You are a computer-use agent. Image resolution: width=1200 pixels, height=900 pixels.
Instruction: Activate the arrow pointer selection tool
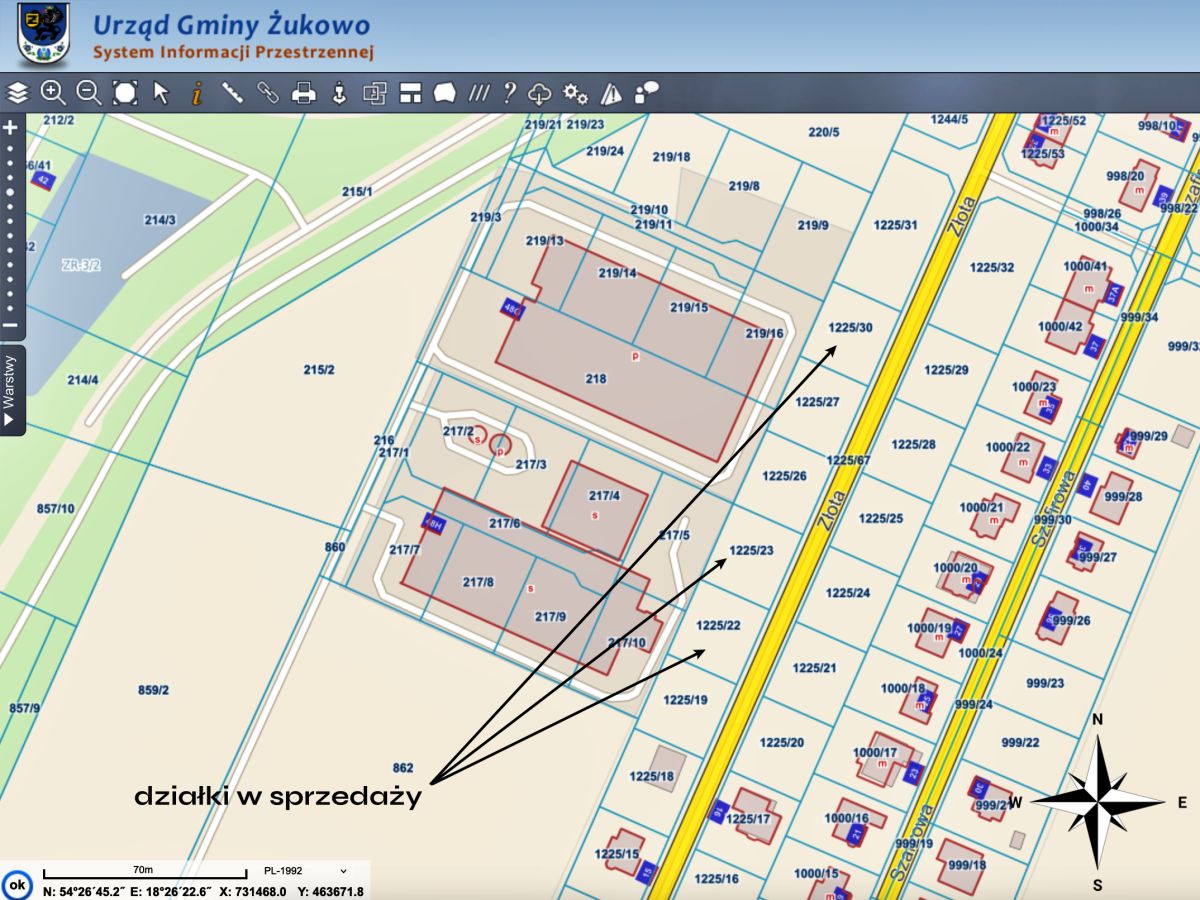(x=161, y=93)
